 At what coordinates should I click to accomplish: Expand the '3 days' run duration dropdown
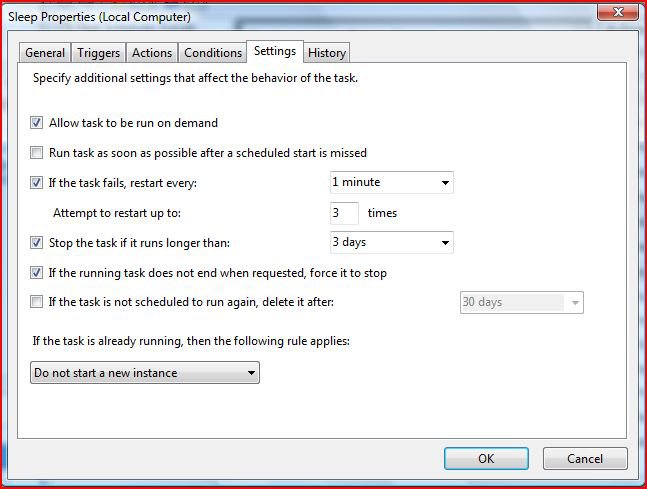[x=391, y=243]
